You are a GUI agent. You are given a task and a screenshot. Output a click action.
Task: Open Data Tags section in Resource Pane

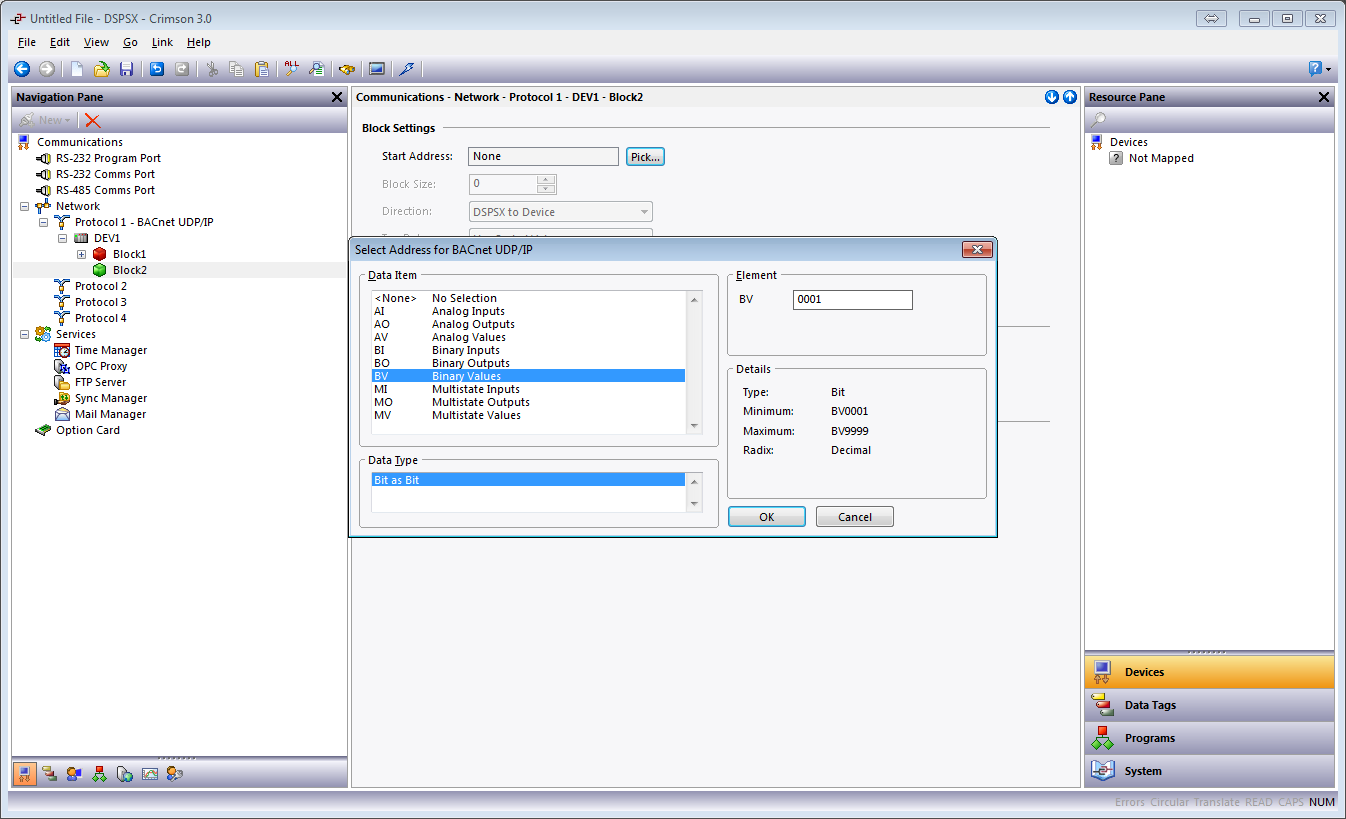pos(1209,705)
